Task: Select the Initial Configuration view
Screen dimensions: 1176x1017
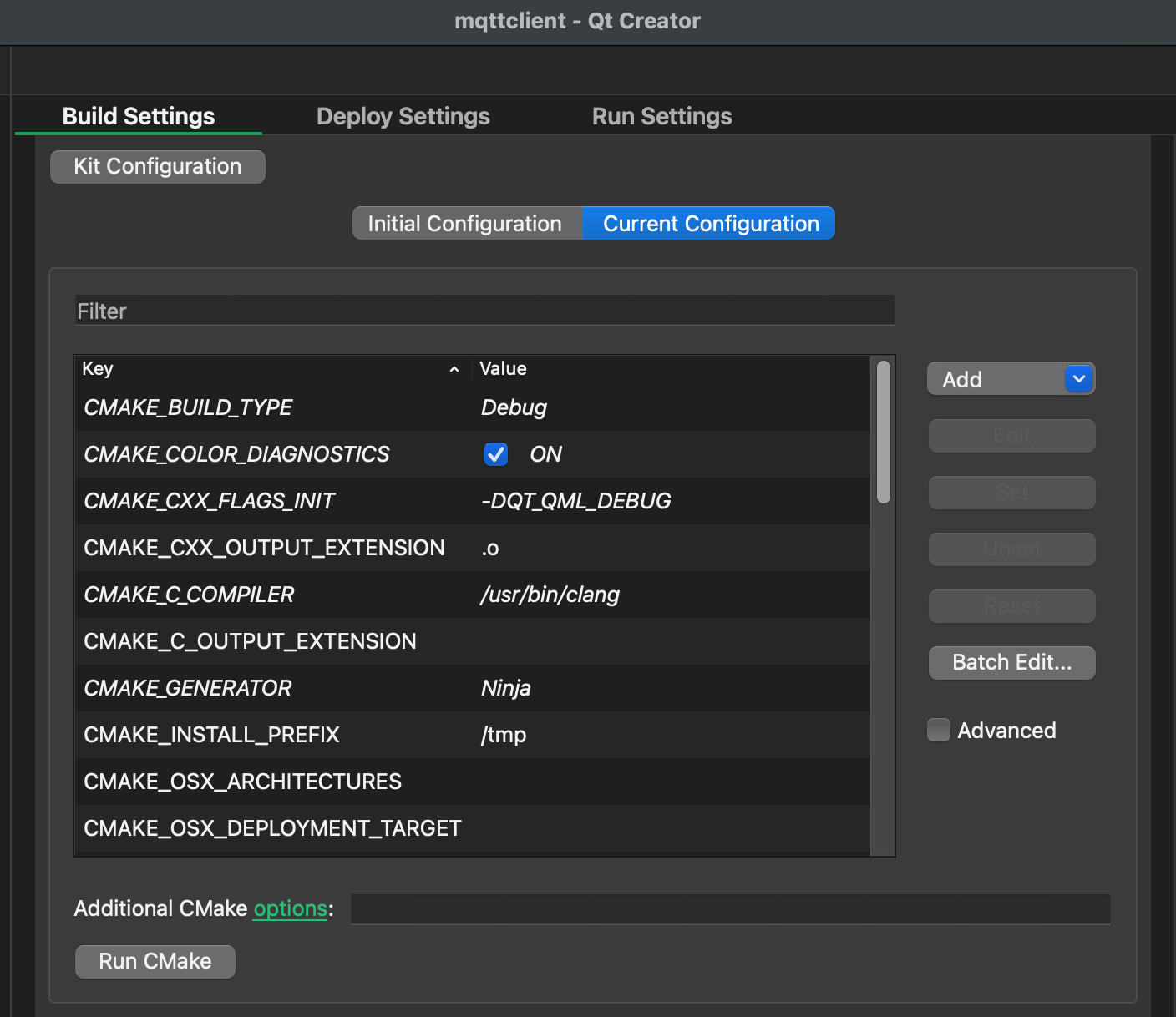Action: [x=465, y=224]
